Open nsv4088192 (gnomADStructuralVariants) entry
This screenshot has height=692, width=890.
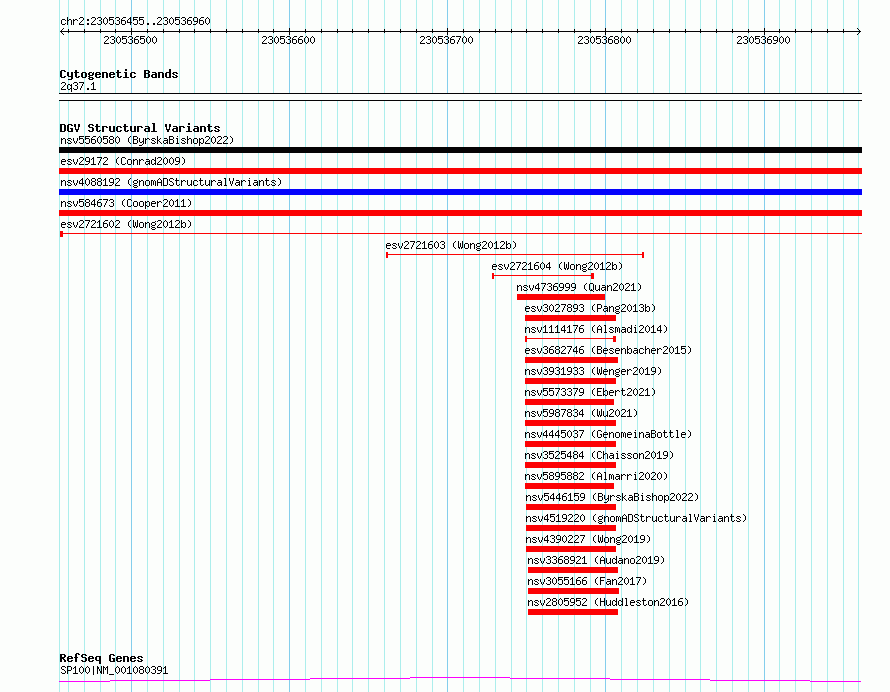pos(171,182)
